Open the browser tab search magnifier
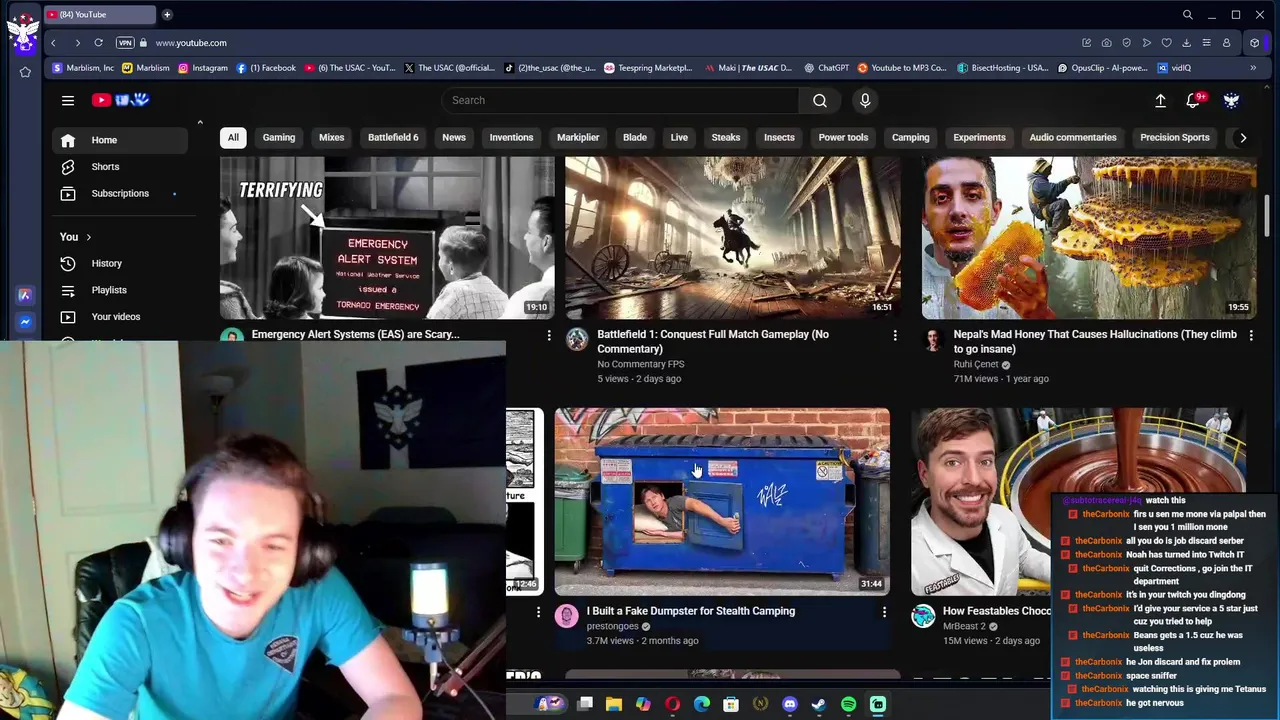 click(1187, 15)
